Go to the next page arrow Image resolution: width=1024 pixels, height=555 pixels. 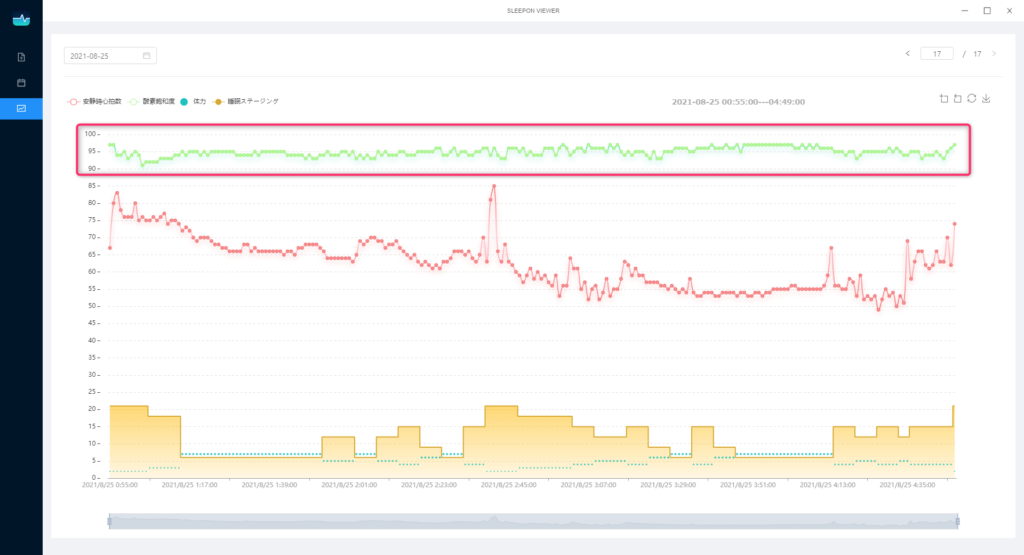pyautogui.click(x=994, y=54)
